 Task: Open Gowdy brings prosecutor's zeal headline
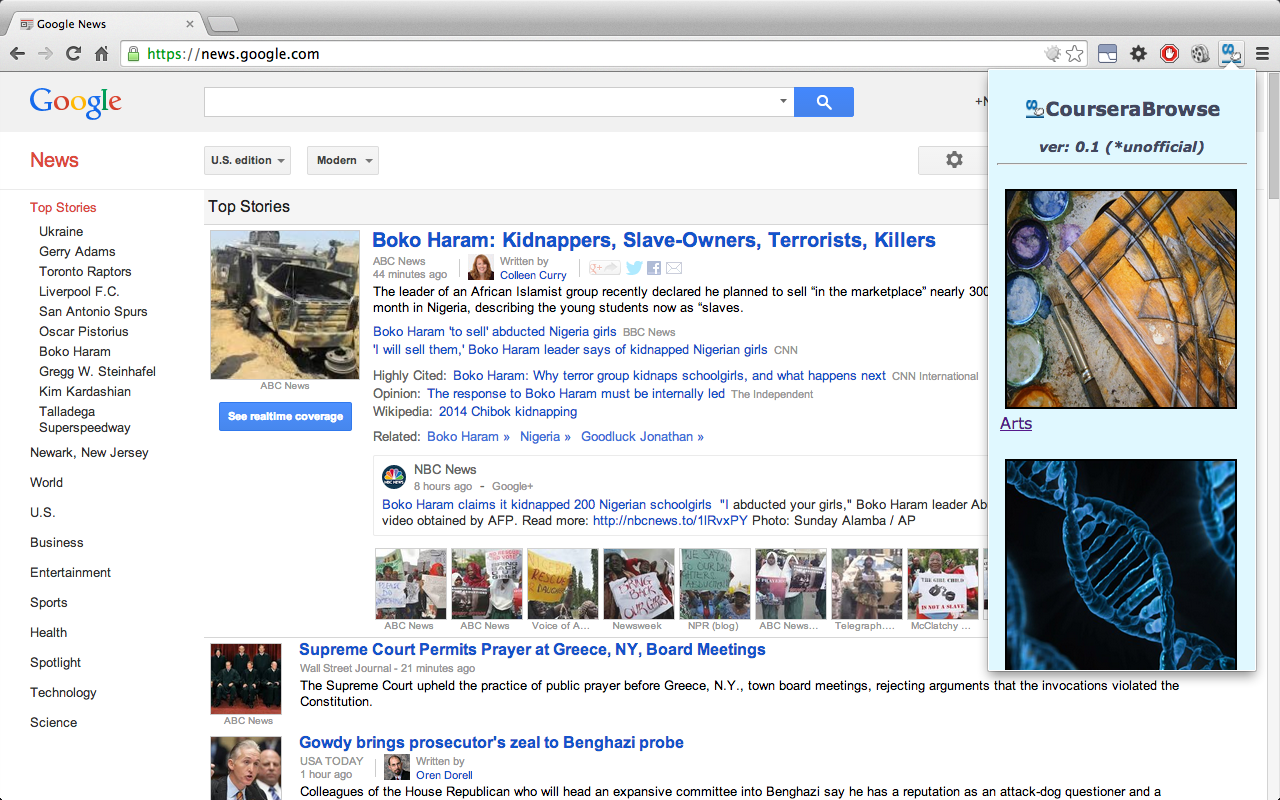(491, 742)
